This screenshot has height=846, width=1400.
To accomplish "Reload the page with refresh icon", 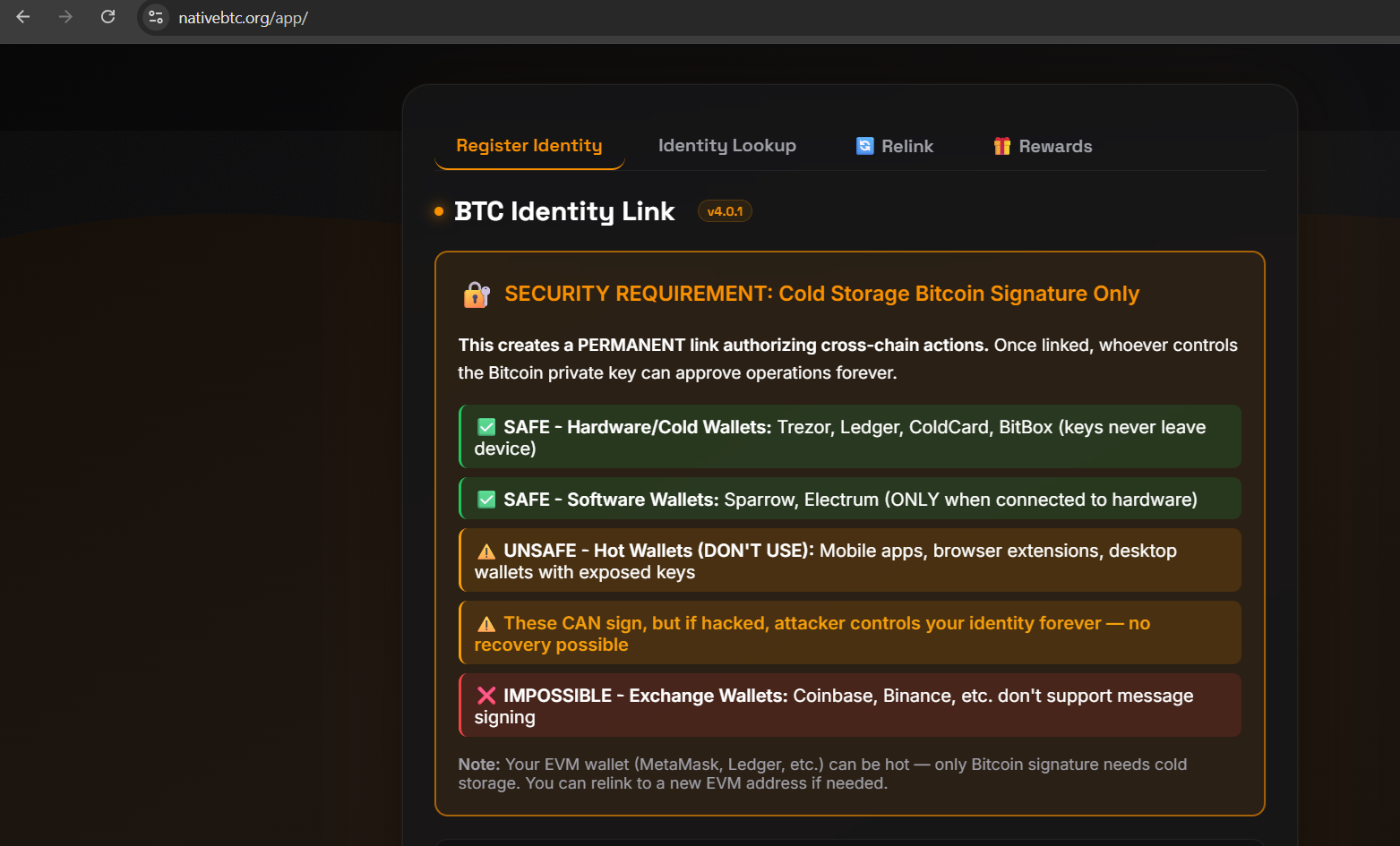I will 107,17.
